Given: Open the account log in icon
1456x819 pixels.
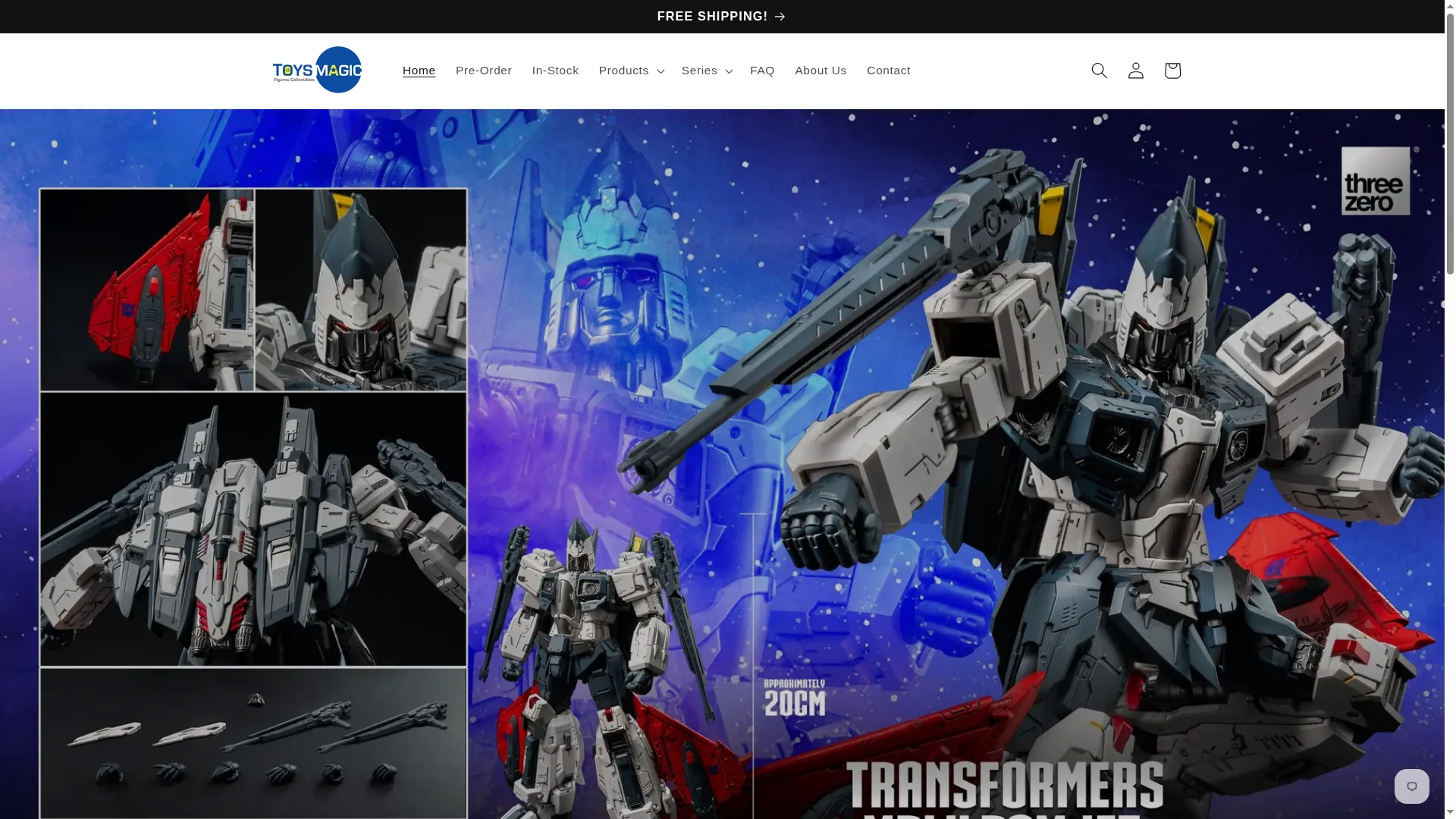Looking at the screenshot, I should (1135, 71).
